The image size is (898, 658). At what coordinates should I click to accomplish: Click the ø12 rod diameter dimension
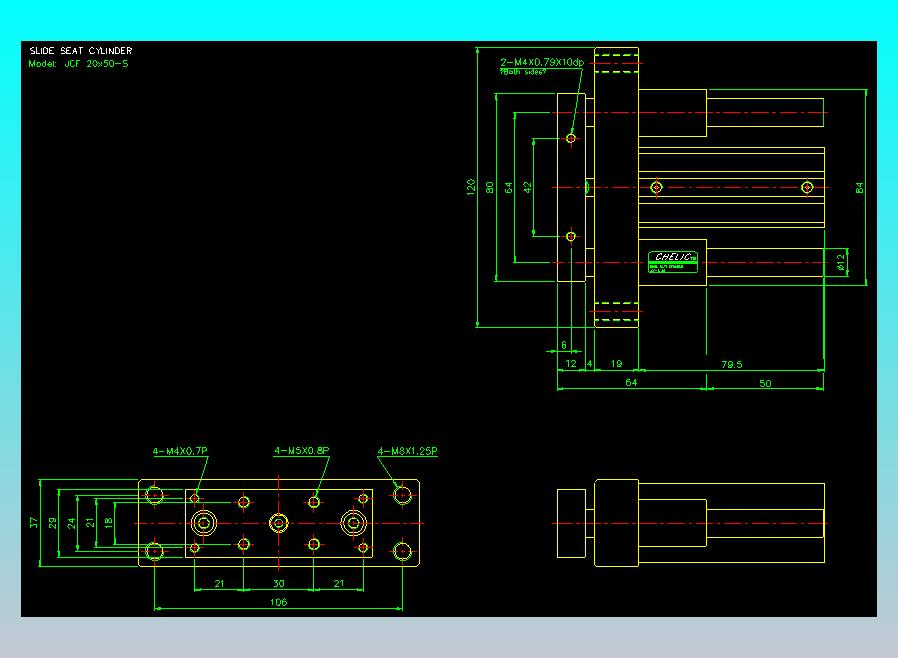841,262
